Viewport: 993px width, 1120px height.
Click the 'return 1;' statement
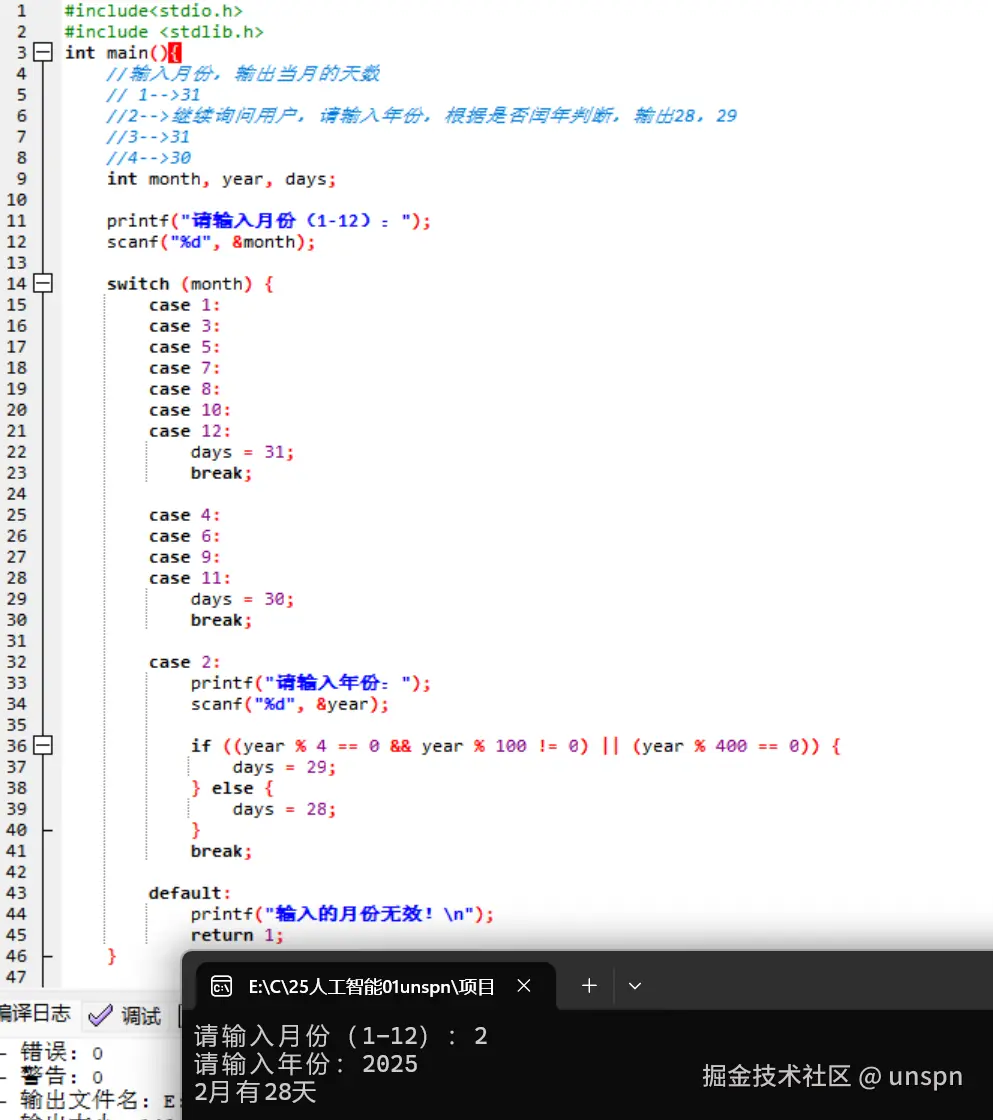tap(237, 935)
